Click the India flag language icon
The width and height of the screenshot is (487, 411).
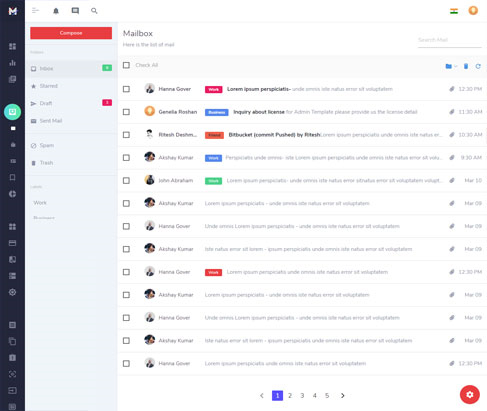(x=454, y=11)
